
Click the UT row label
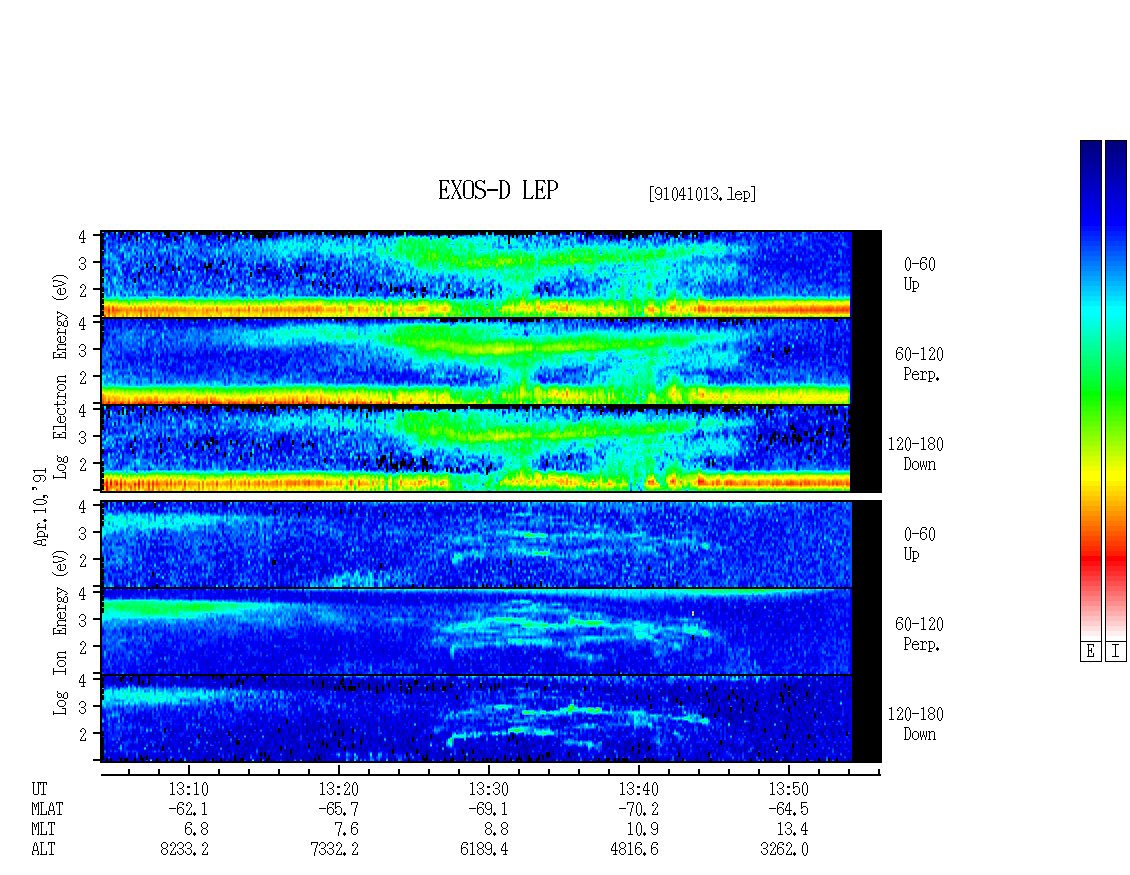pyautogui.click(x=39, y=789)
